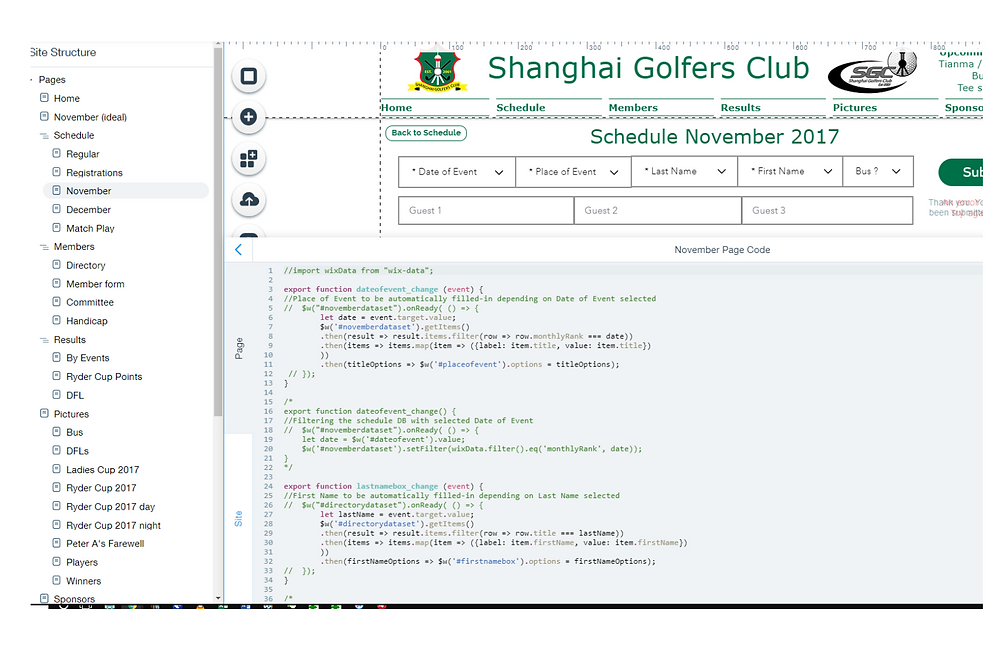
Task: Click the Guest 2 input field
Action: coord(658,211)
